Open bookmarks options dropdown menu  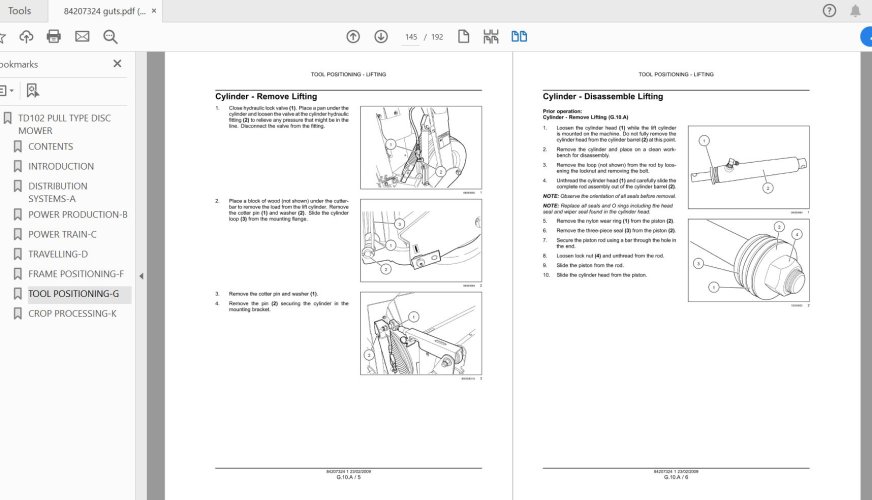[7, 90]
